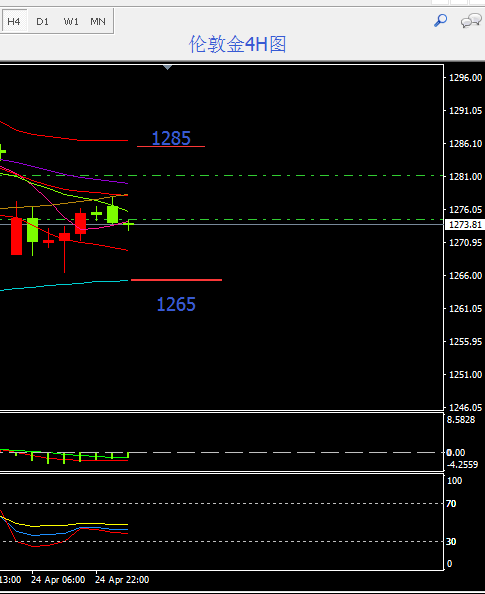Click the blue 1285 resistance label

point(171,138)
